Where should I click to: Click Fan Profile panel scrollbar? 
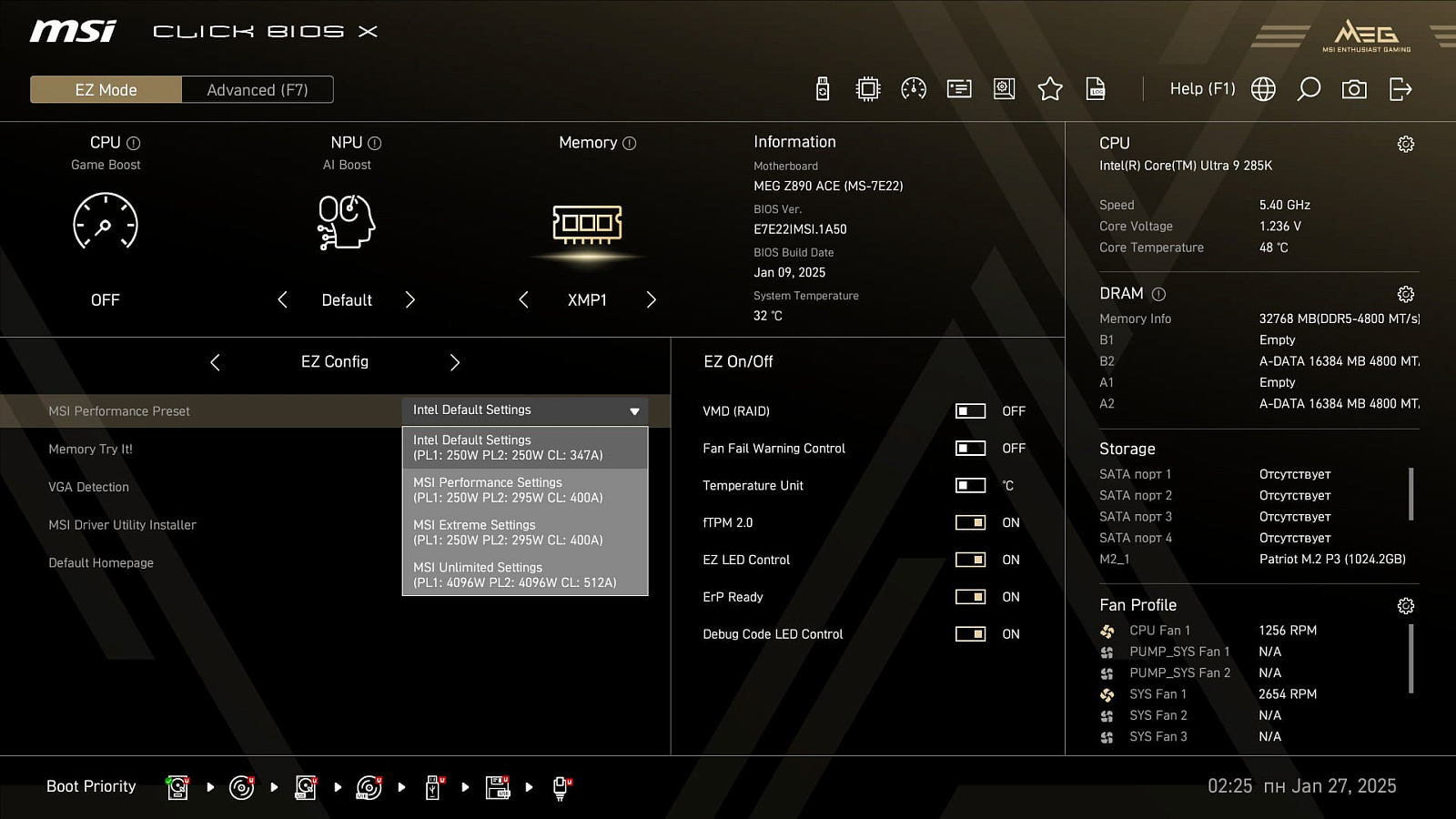(x=1411, y=659)
